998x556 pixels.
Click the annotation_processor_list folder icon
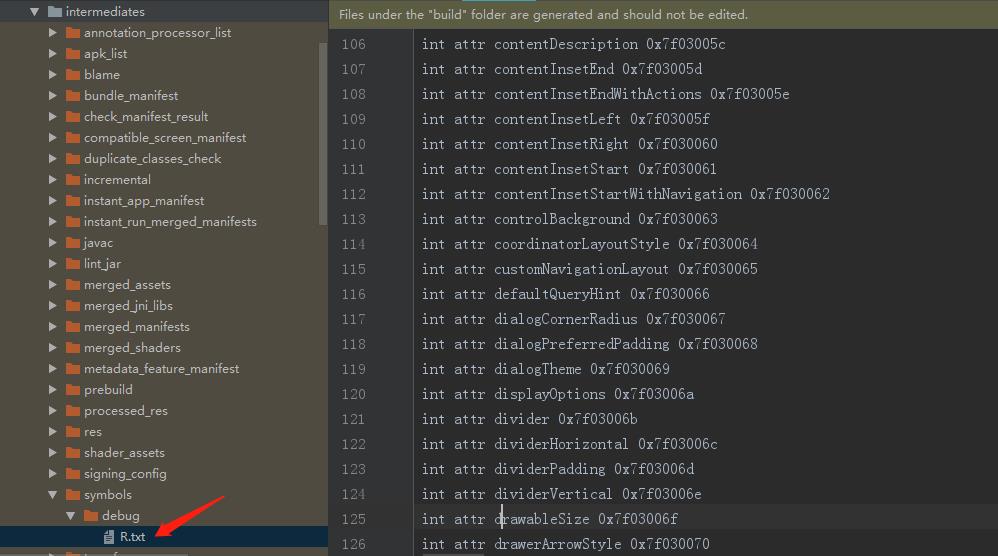[x=73, y=32]
